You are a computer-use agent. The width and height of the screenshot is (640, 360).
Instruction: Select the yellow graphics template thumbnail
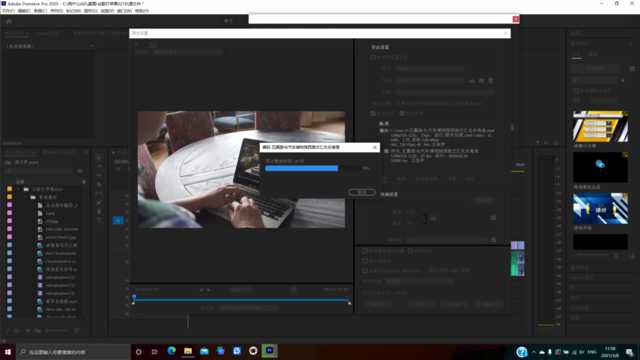600,127
